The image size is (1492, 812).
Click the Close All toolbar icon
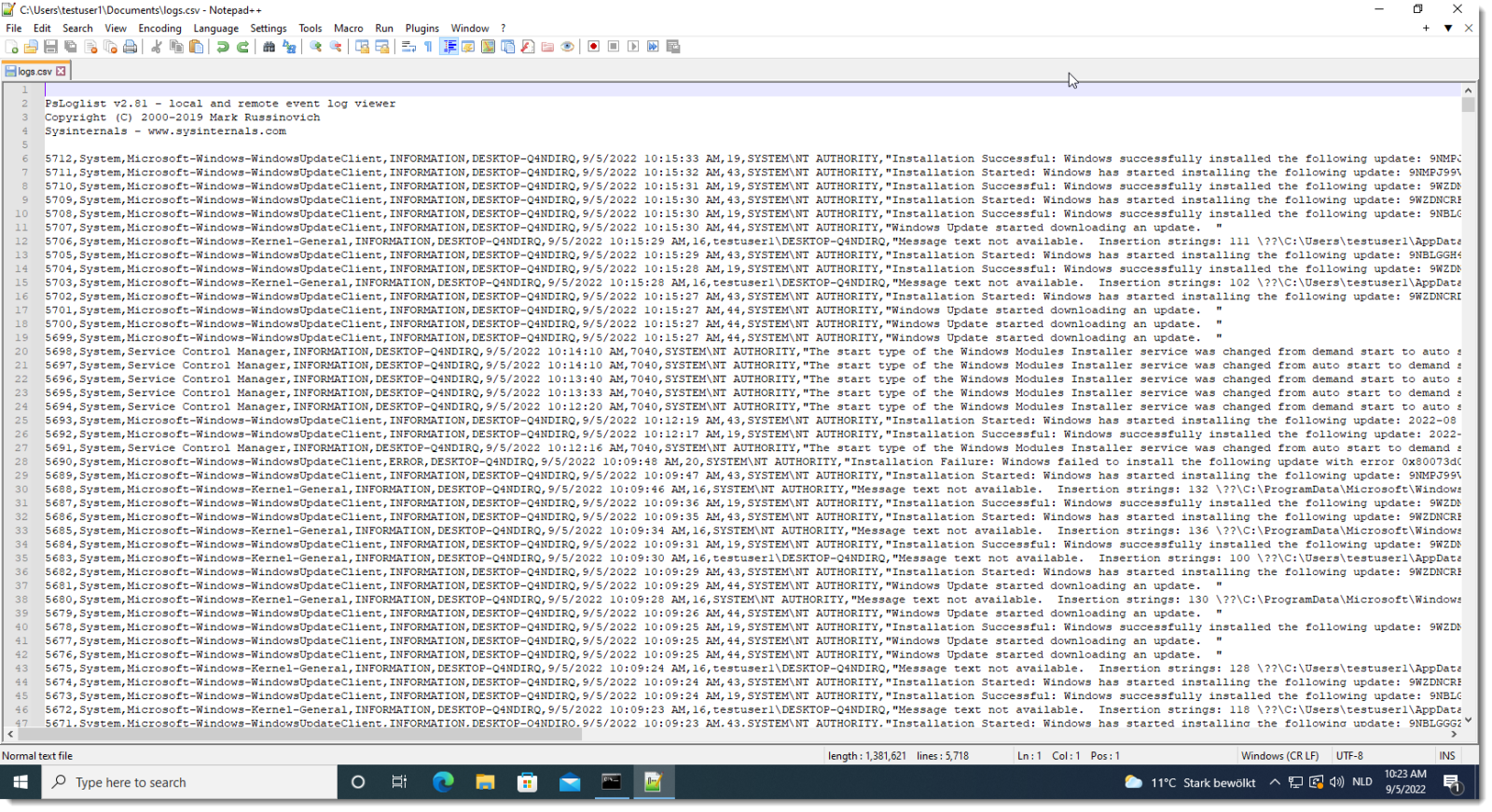pyautogui.click(x=110, y=47)
